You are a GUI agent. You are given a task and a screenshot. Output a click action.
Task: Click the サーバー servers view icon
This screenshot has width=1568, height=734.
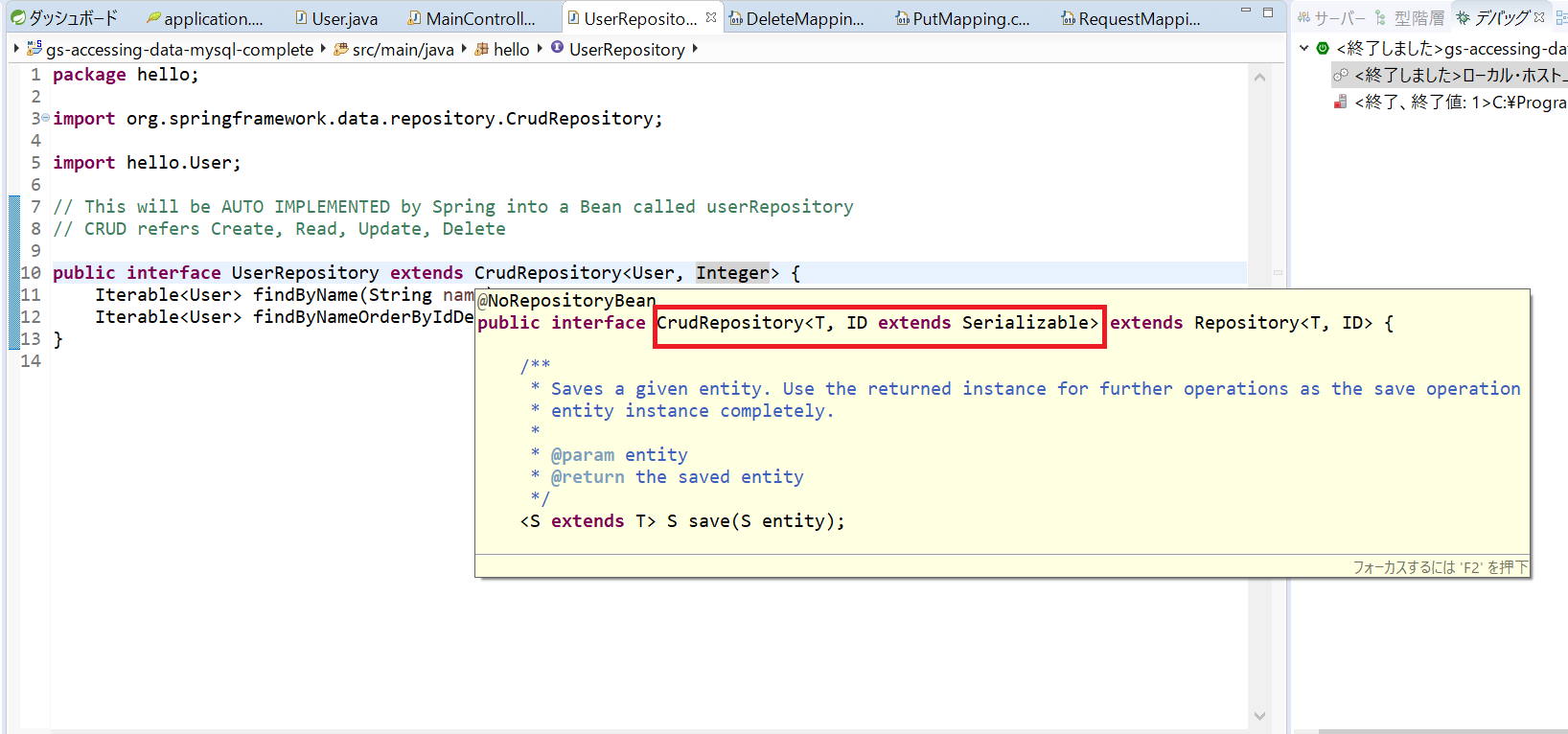[x=1303, y=18]
